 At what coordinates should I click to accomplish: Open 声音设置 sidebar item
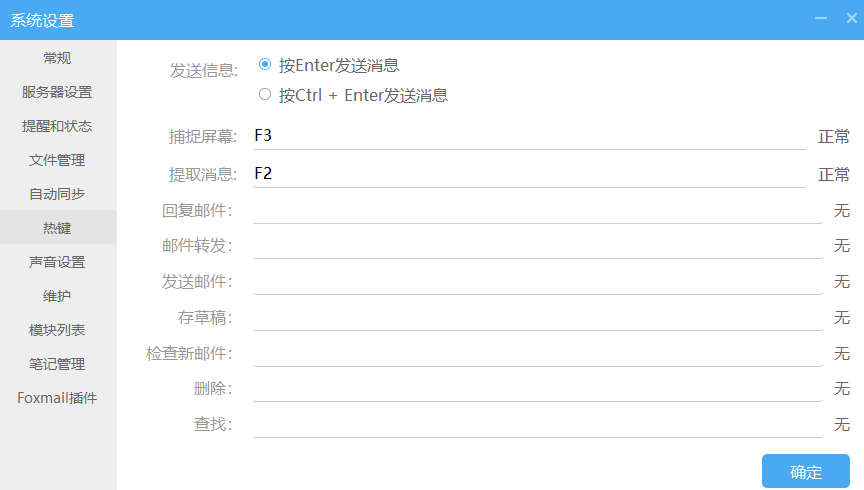57,262
